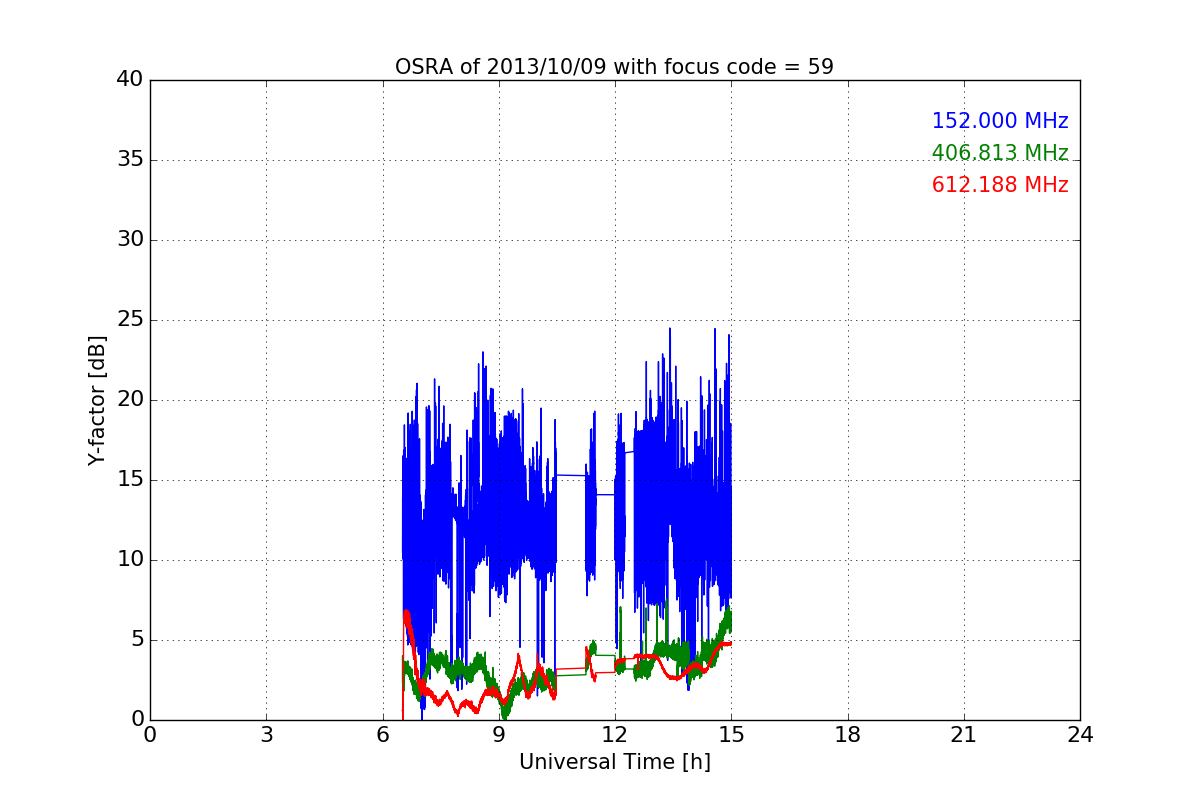This screenshot has width=1200, height=800.
Task: Click x-axis tick label 18
Action: tap(848, 735)
